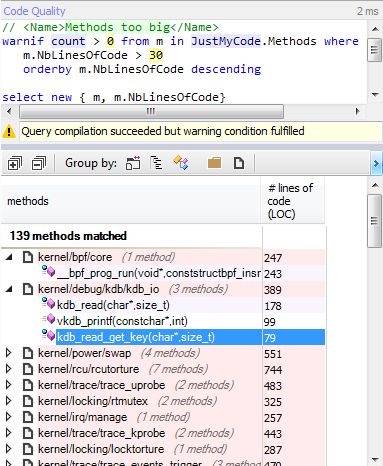Open toolbar overflow arrow at right
This screenshot has width=383, height=466.
377,163
